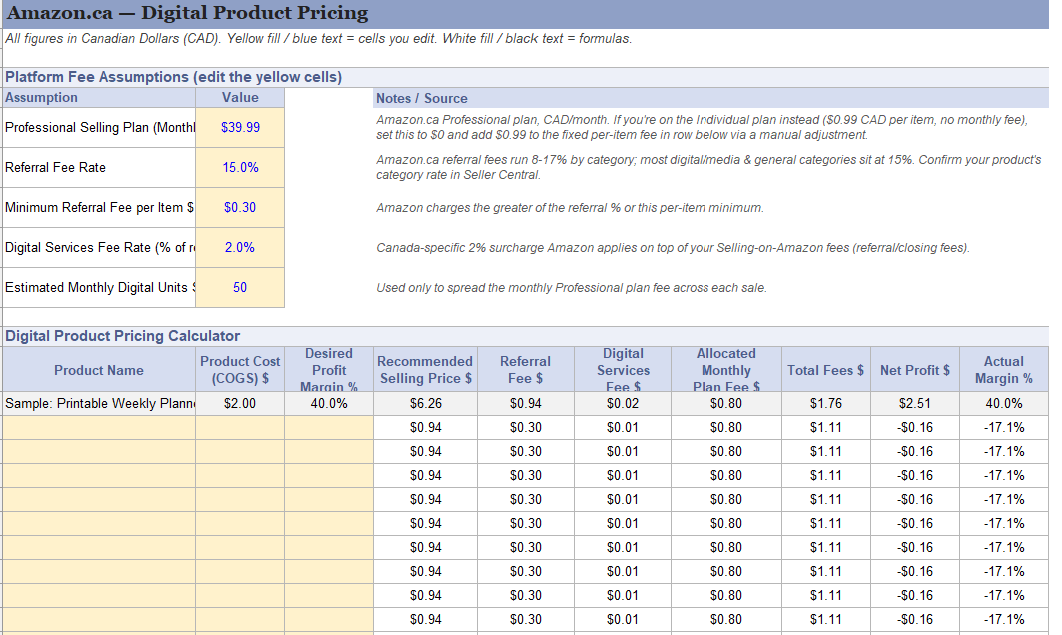Click the 'Assumption' column header
The width and height of the screenshot is (1062, 635).
click(99, 97)
